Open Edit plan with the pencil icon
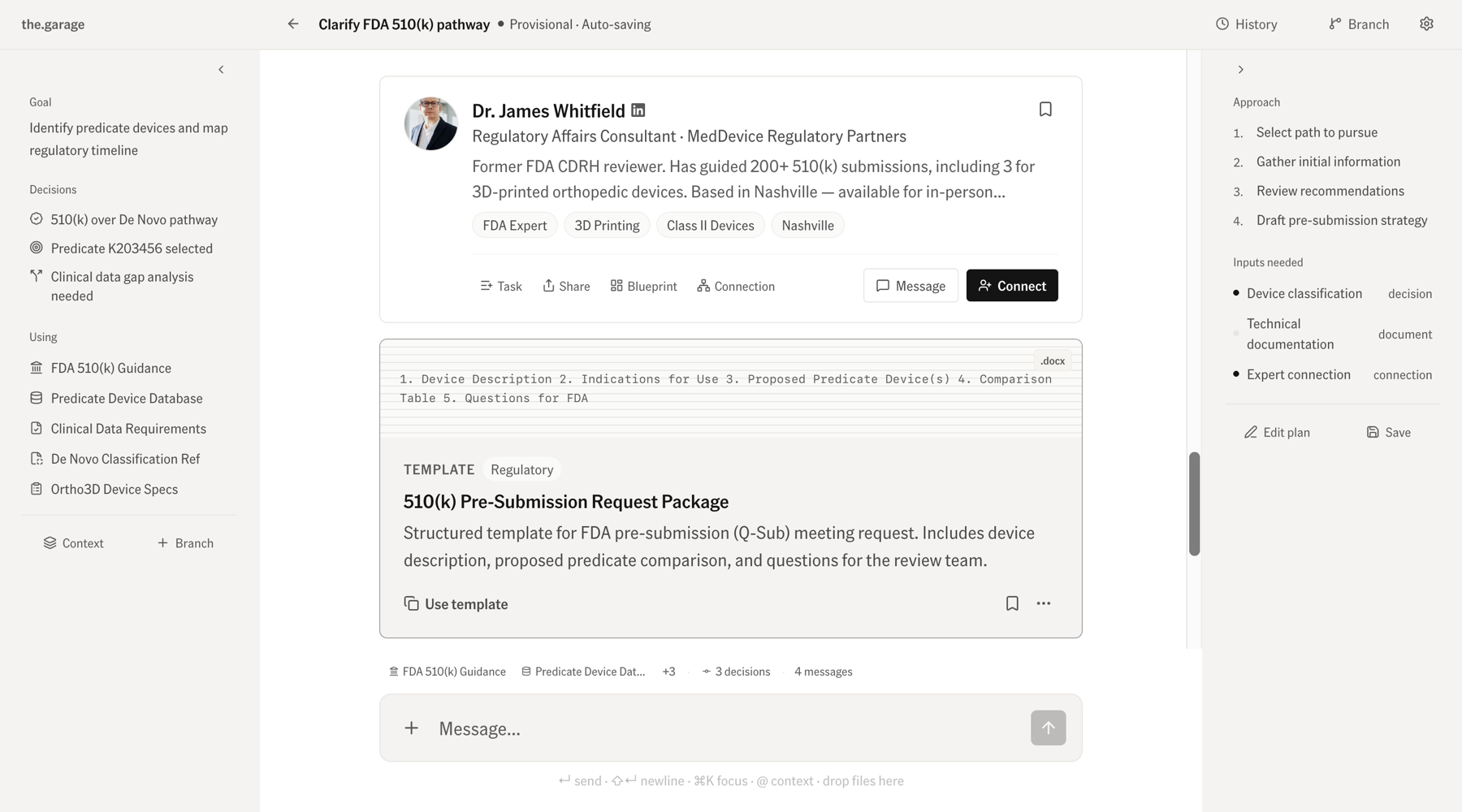Viewport: 1462px width, 812px height. [1277, 432]
